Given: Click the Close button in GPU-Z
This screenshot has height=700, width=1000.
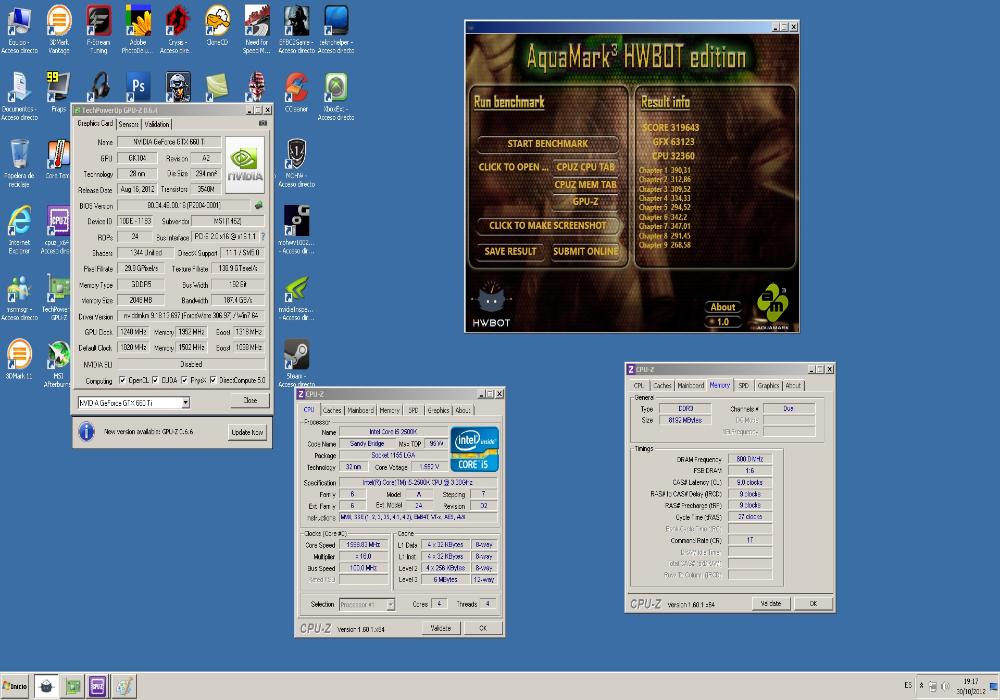Looking at the screenshot, I should pyautogui.click(x=250, y=400).
